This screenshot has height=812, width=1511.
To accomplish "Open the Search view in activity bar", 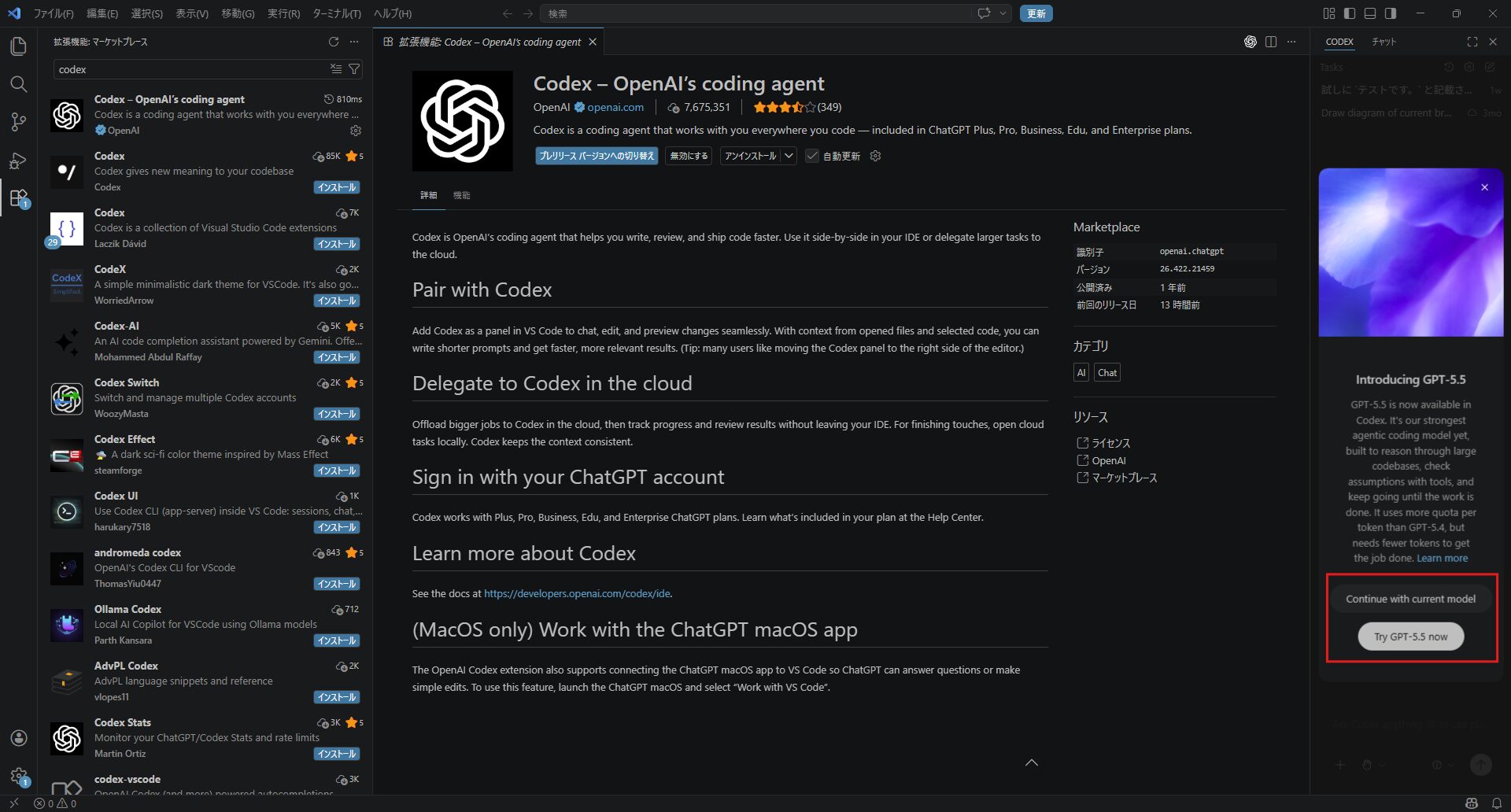I will pyautogui.click(x=18, y=84).
